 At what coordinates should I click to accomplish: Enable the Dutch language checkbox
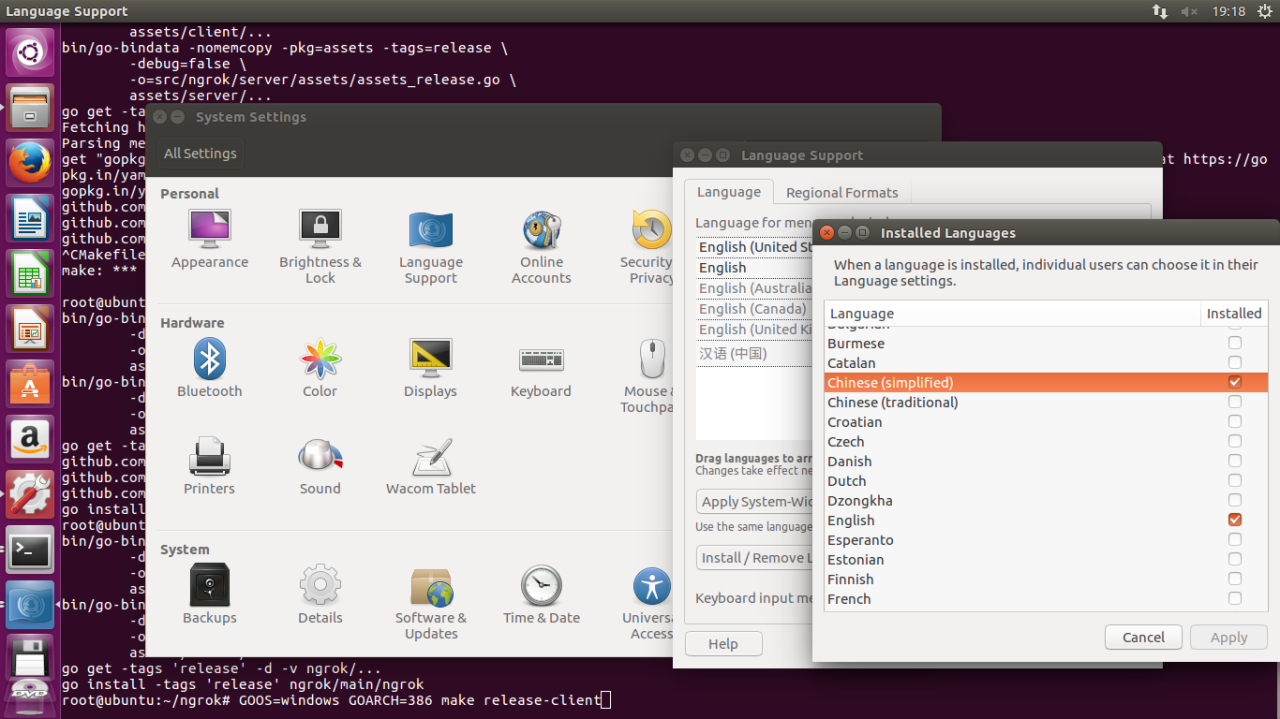pos(1235,480)
